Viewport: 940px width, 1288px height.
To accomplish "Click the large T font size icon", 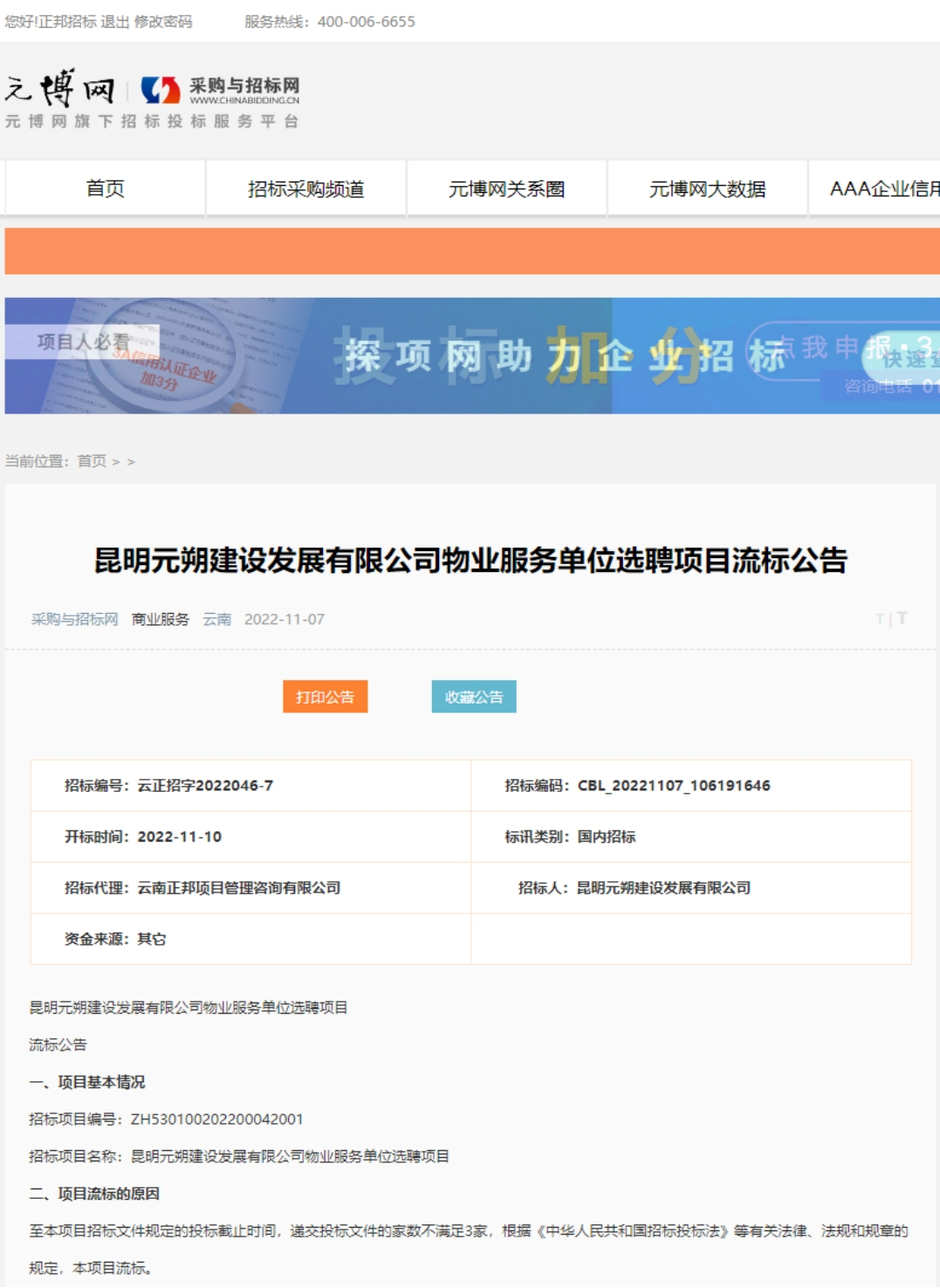I will 902,618.
